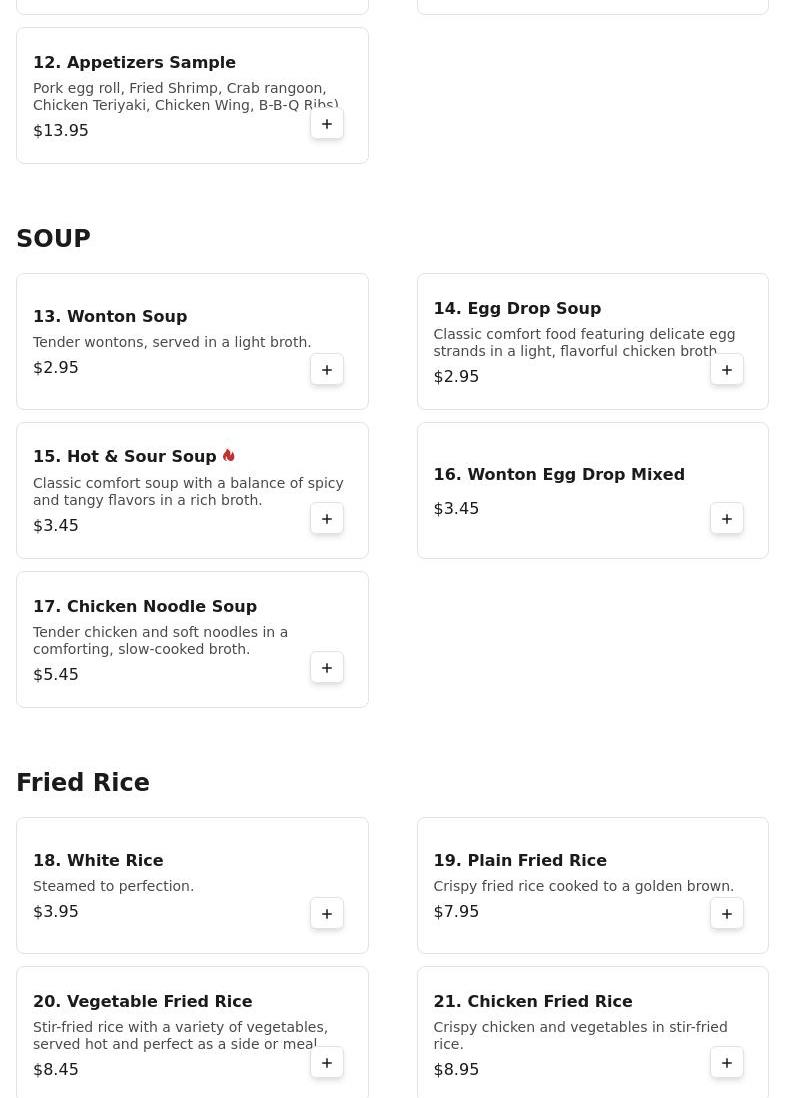The height and width of the screenshot is (1098, 785).
Task: Open the 13. Wonton Soup item title
Action: coord(110,316)
